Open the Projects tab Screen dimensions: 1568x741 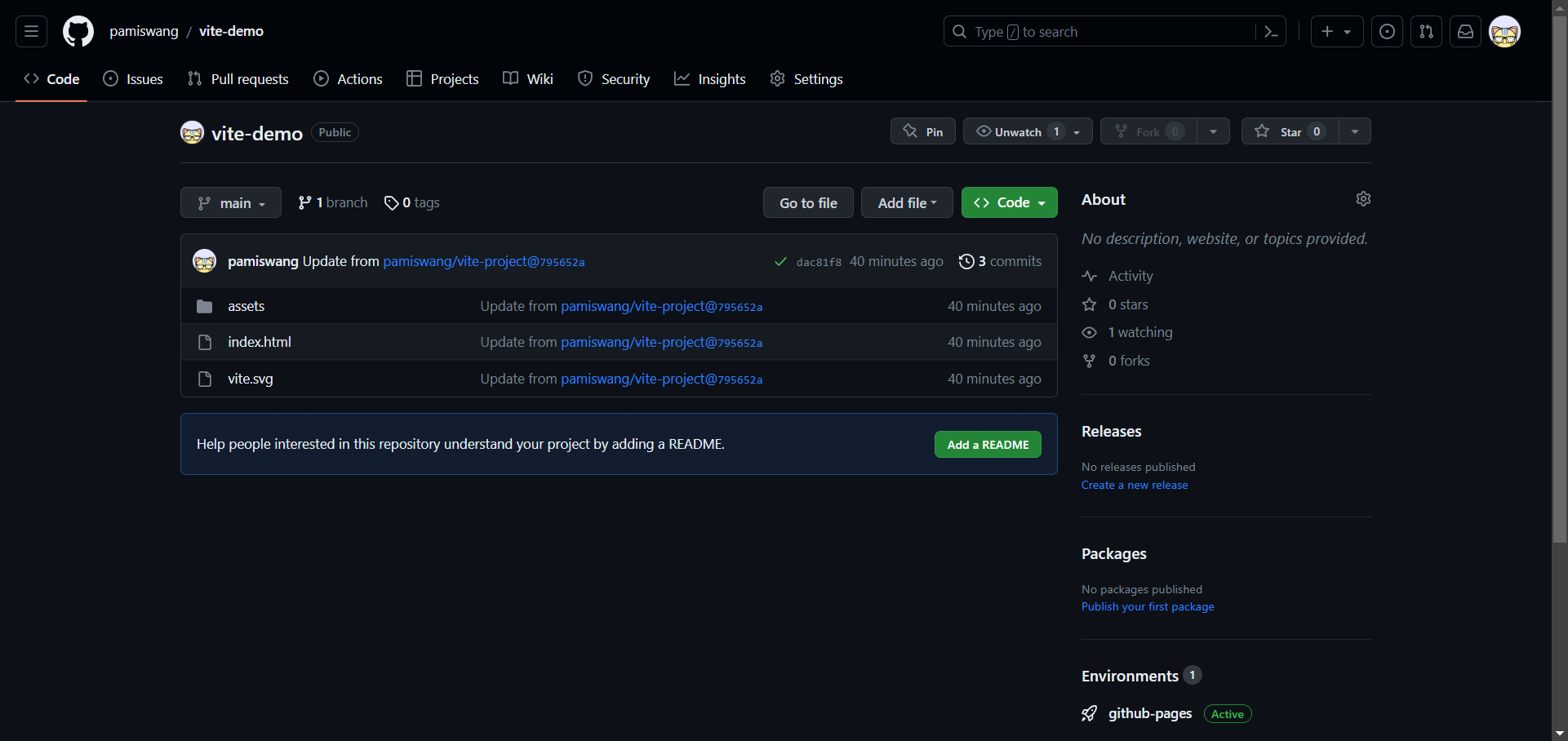[x=442, y=79]
